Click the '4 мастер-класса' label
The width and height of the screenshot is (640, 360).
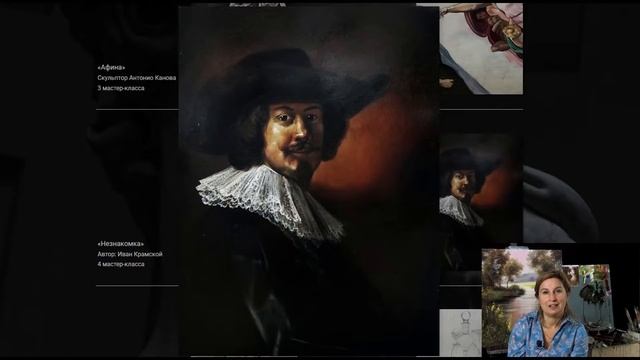tap(120, 264)
